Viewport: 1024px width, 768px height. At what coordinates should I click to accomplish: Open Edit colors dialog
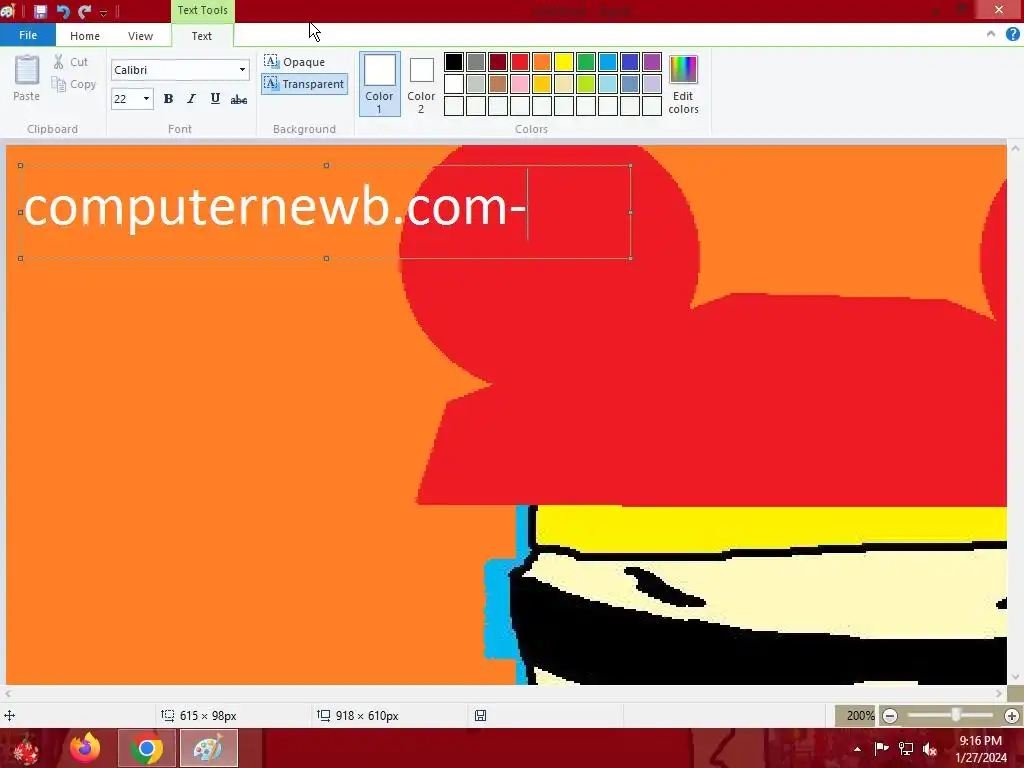pyautogui.click(x=683, y=86)
